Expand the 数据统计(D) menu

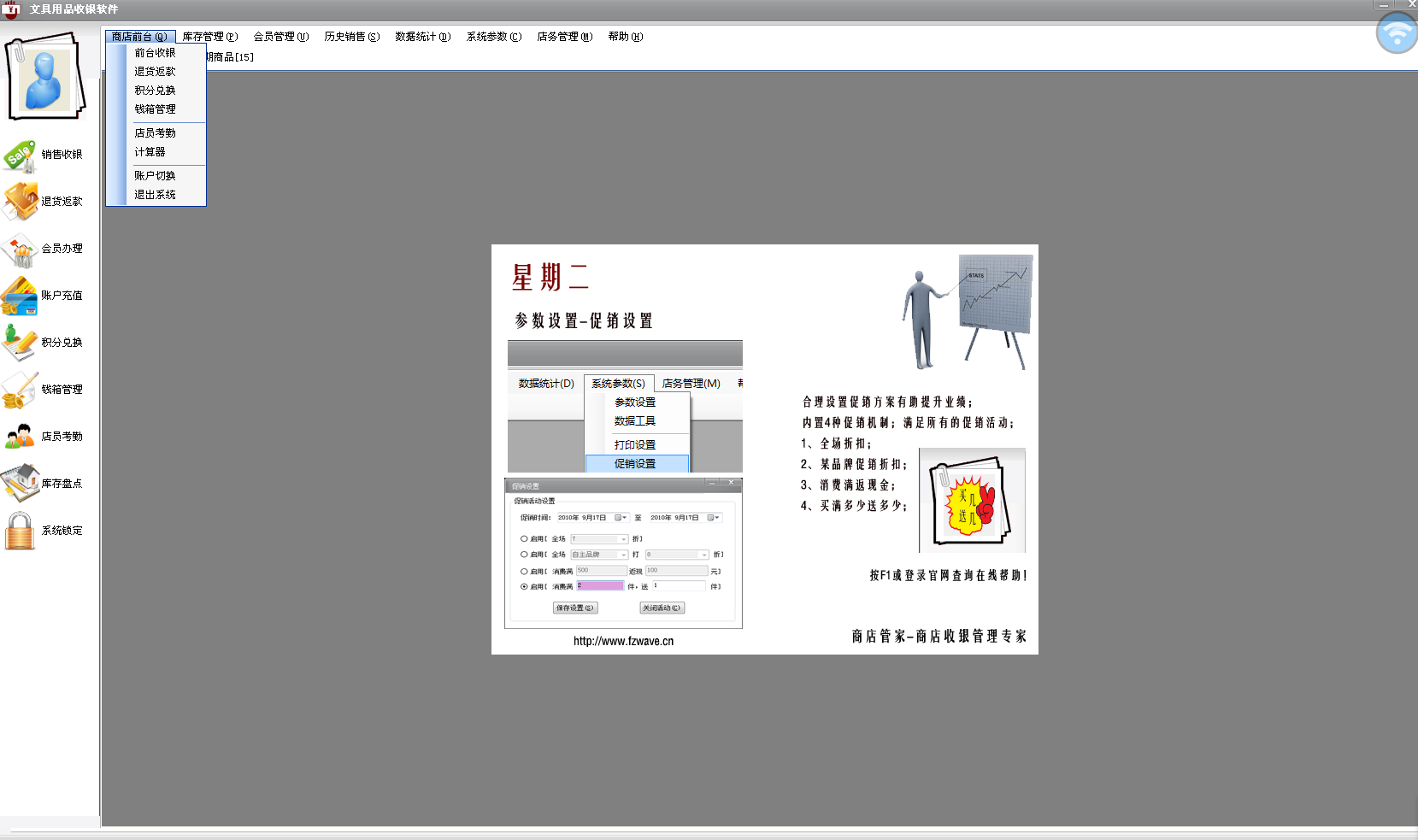click(422, 37)
